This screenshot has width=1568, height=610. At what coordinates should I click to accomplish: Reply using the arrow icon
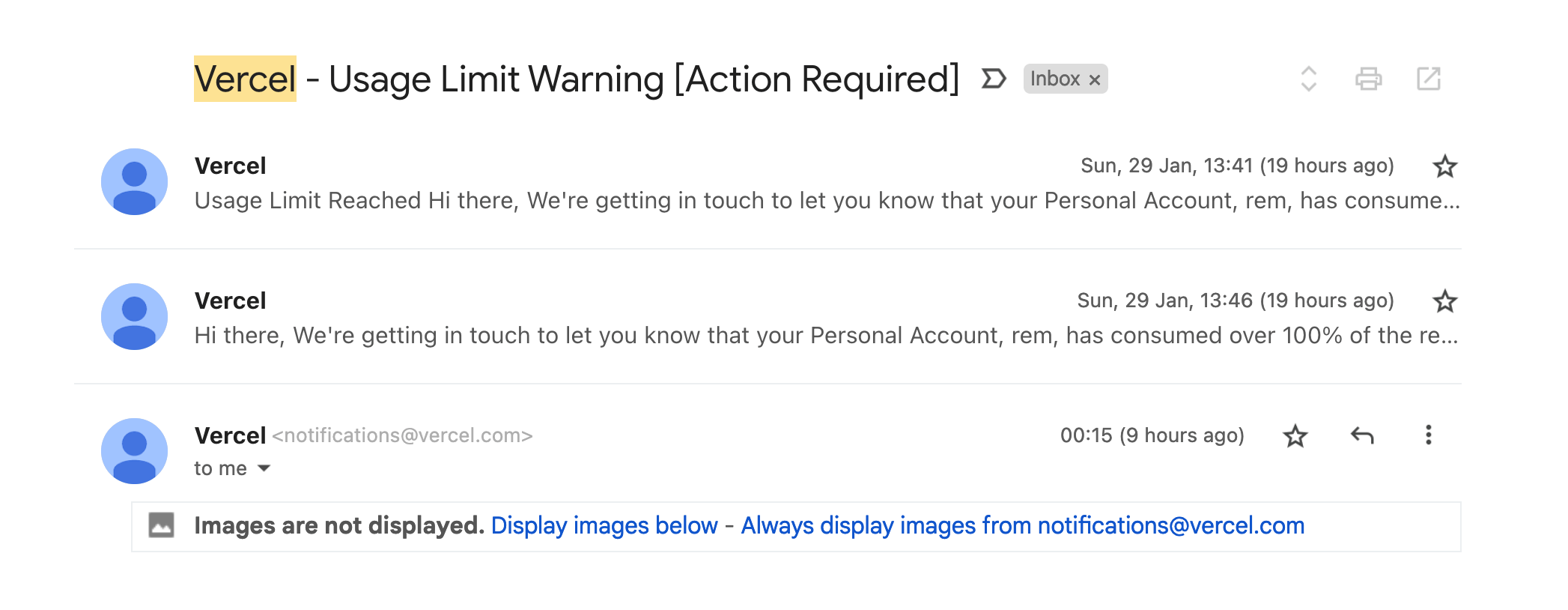point(1362,435)
